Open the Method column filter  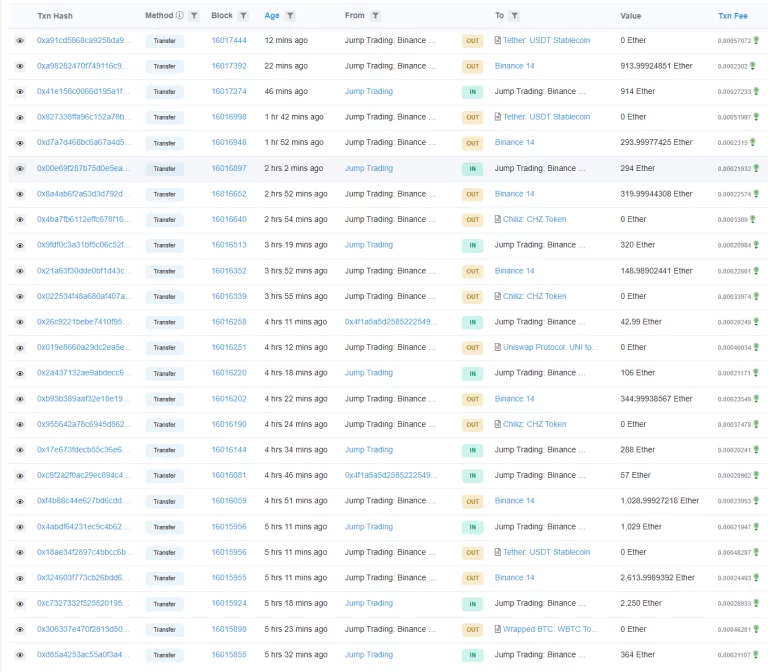(x=194, y=16)
